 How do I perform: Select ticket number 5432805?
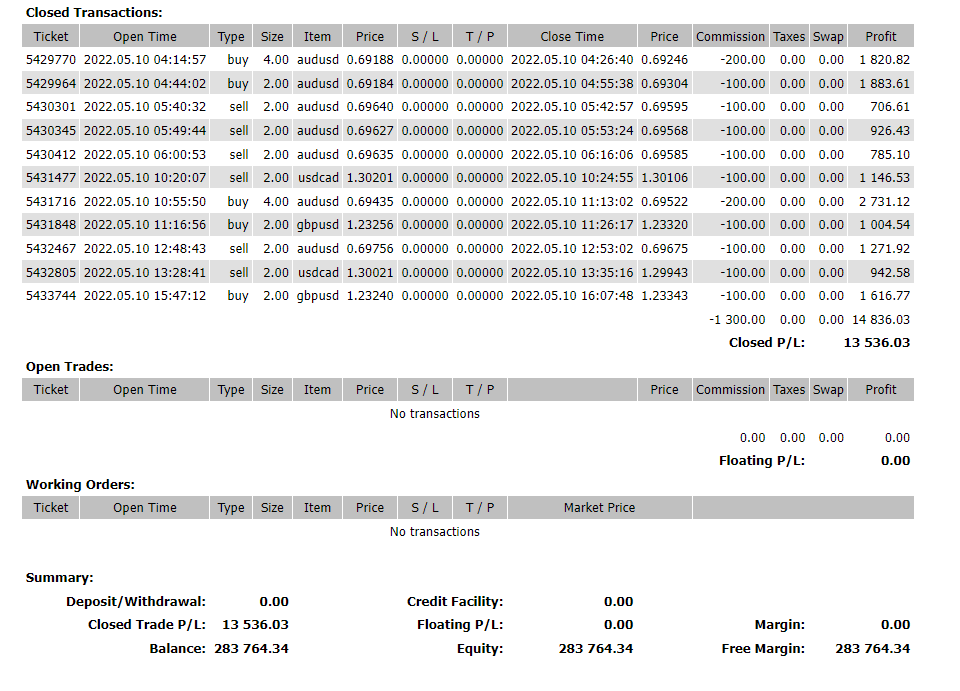coord(51,272)
